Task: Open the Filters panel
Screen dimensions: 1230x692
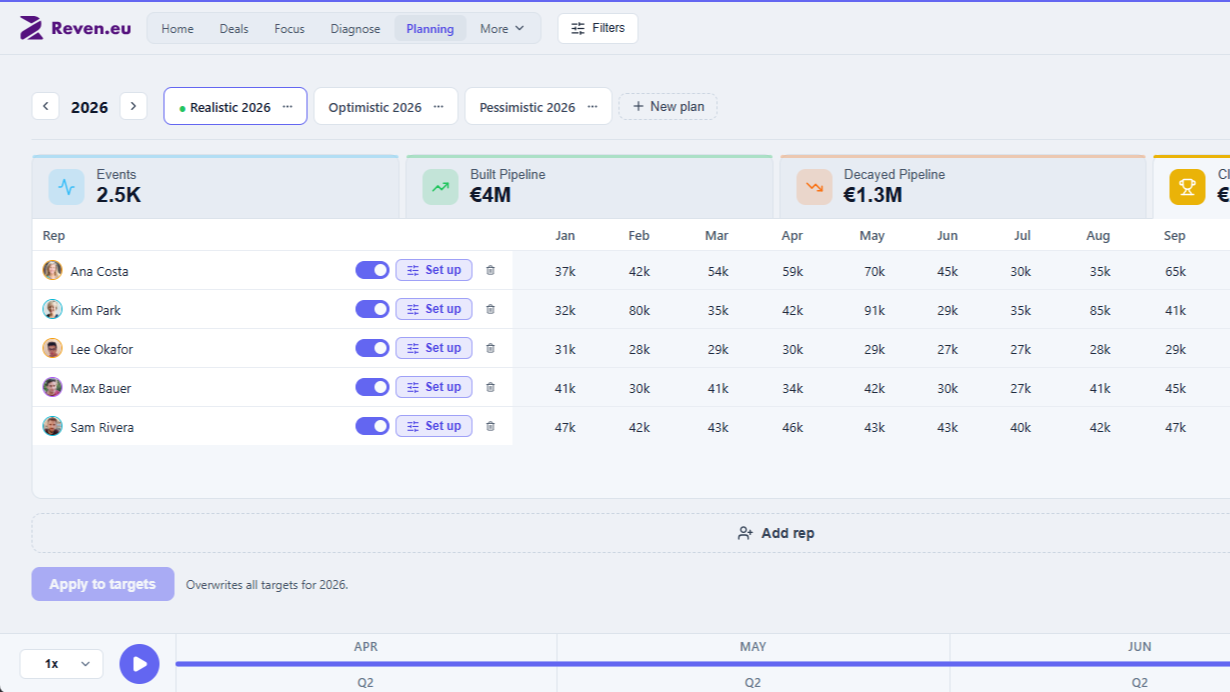Action: tap(598, 28)
